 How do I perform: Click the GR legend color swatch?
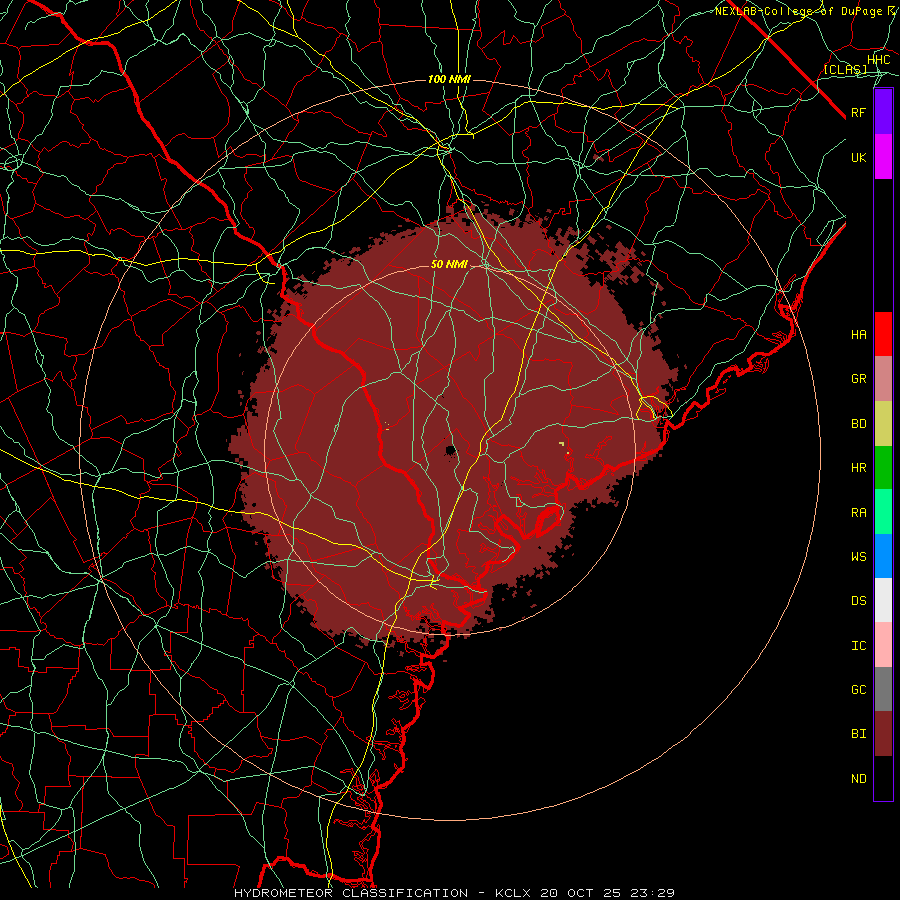[x=883, y=379]
